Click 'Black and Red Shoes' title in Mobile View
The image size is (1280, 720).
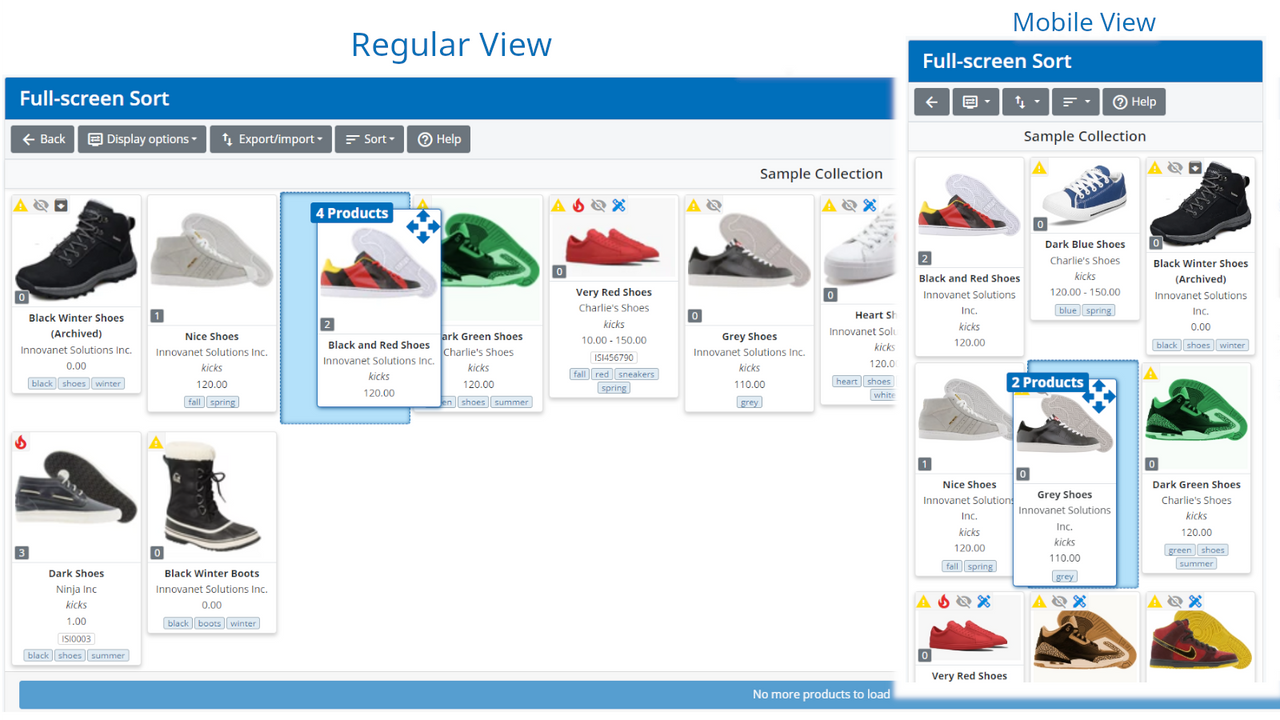click(969, 278)
